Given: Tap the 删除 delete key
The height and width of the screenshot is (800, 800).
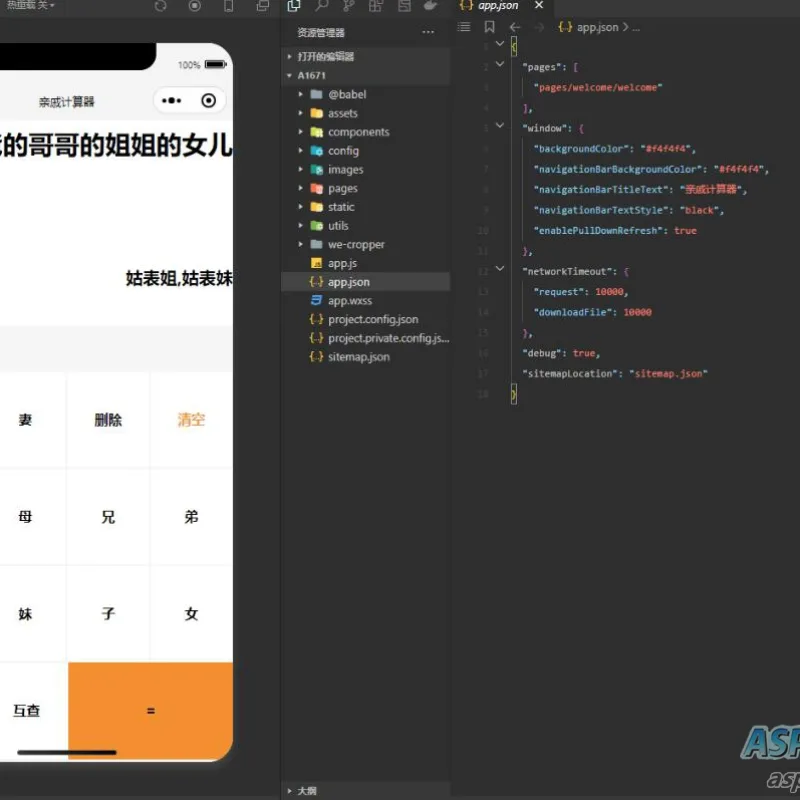Looking at the screenshot, I should (x=108, y=420).
